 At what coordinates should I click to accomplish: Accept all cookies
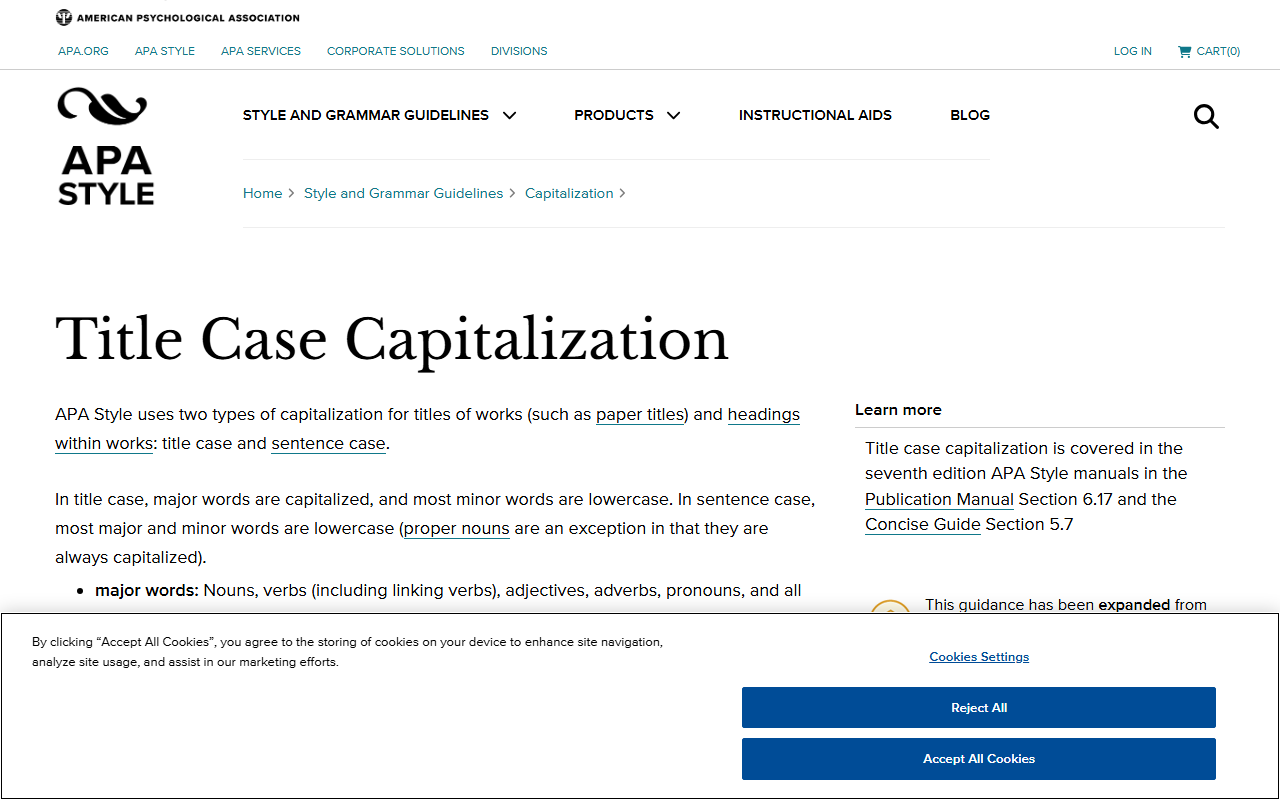(x=979, y=759)
